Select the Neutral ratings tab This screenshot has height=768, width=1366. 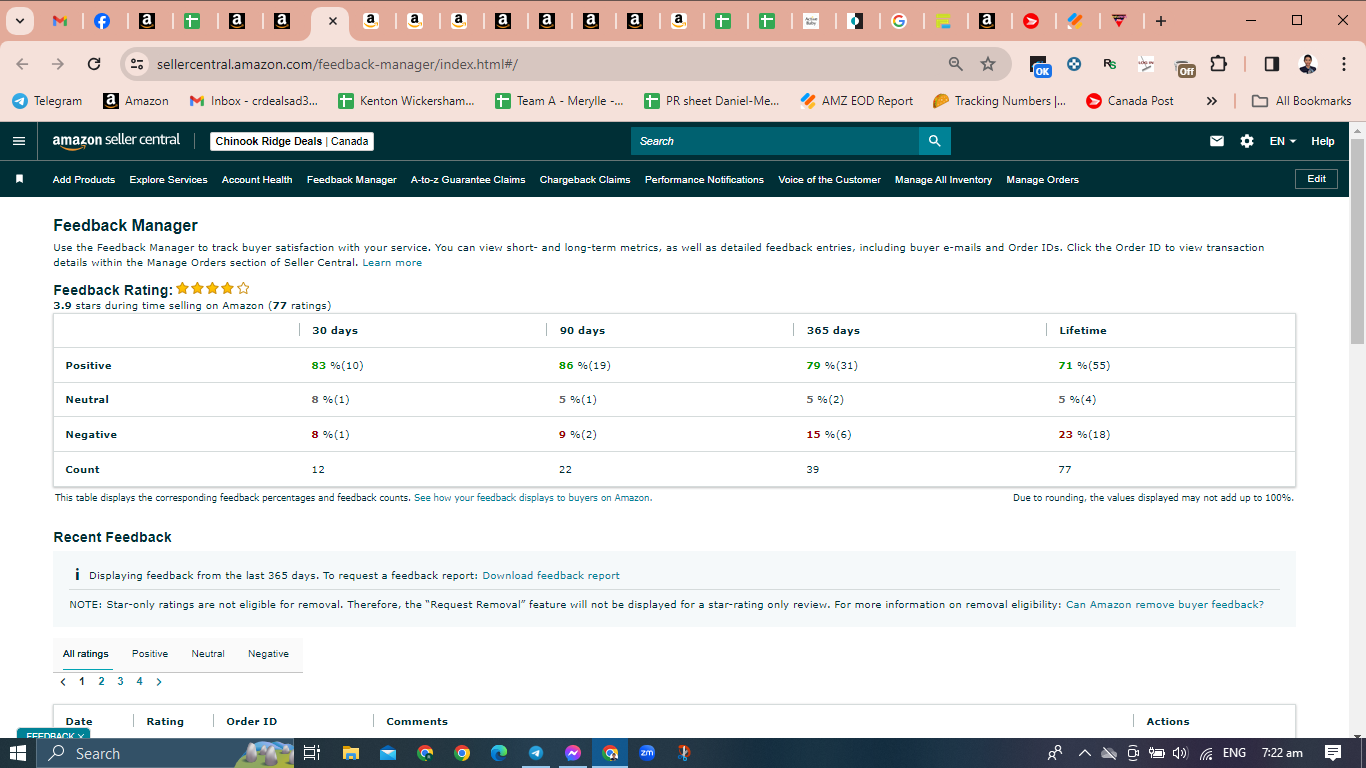tap(208, 654)
